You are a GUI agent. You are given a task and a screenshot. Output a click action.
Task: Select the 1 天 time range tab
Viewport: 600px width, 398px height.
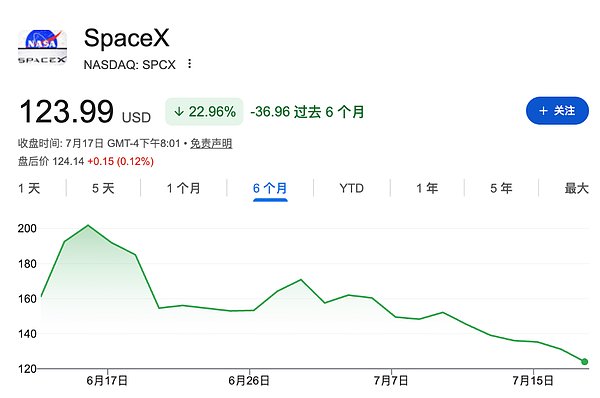(x=29, y=188)
